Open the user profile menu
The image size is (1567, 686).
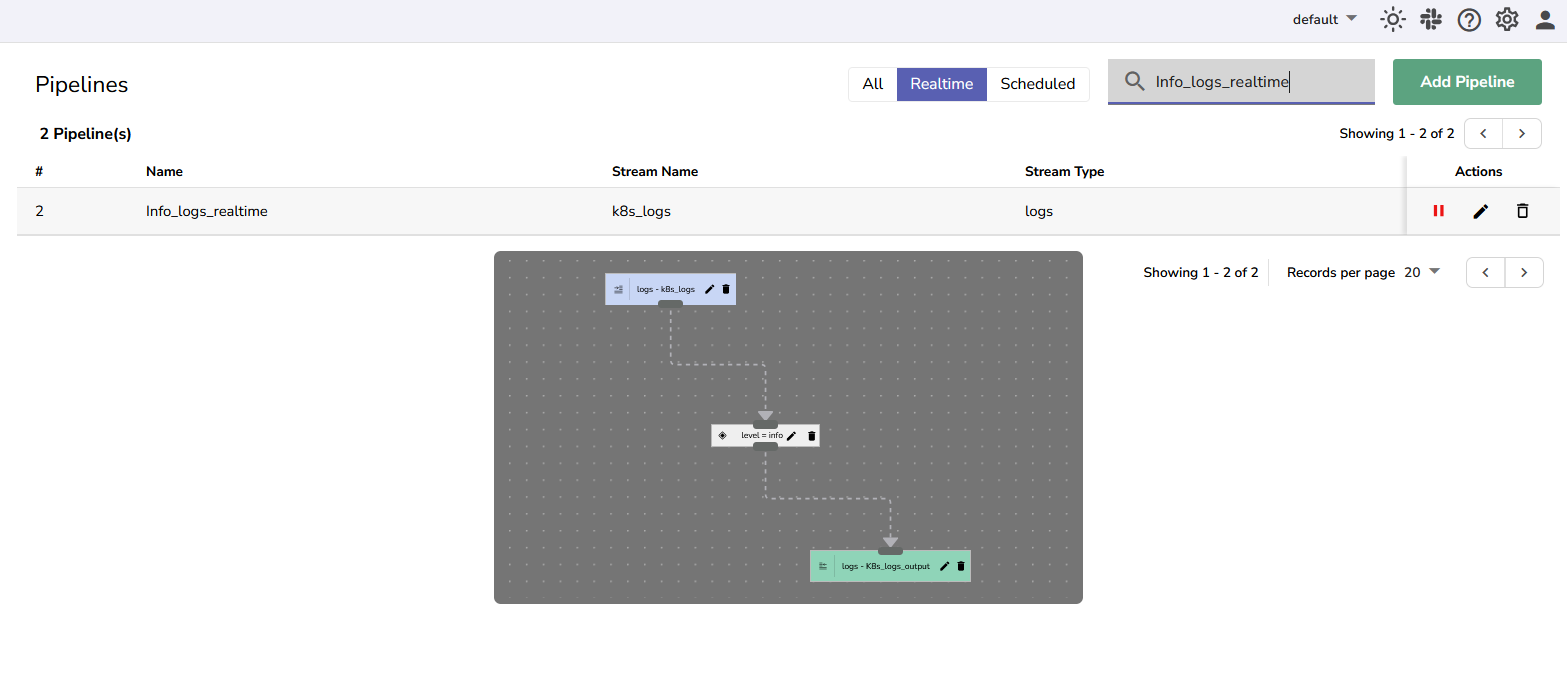tap(1545, 20)
